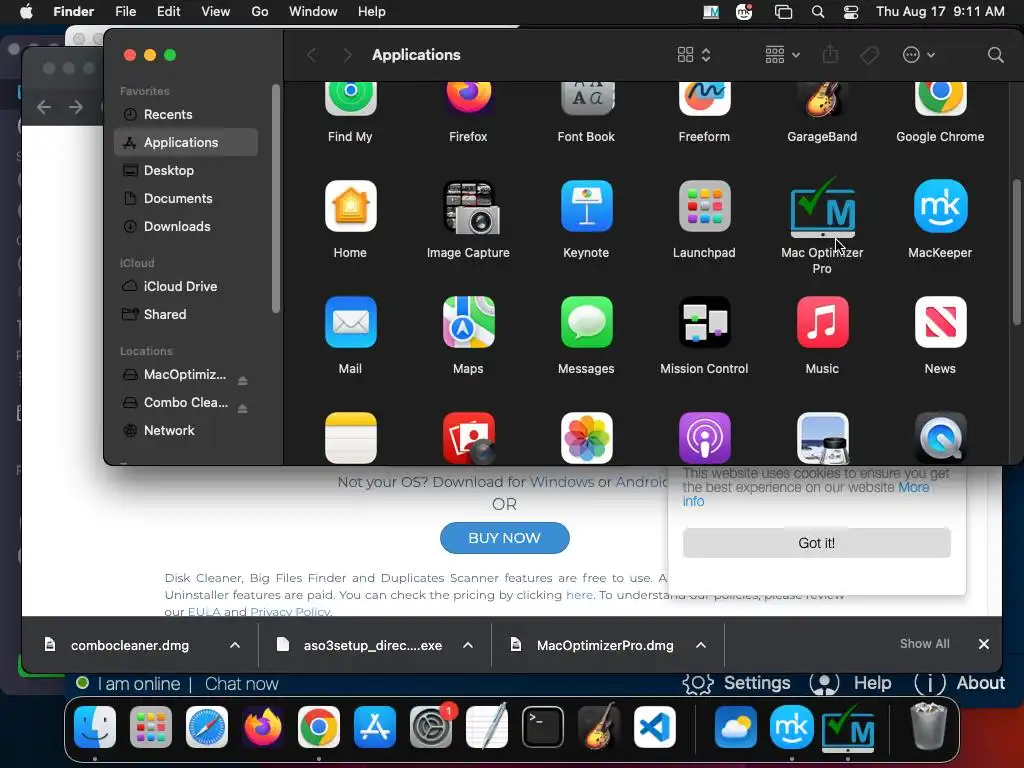This screenshot has width=1024, height=768.
Task: Open the Go menu
Action: pos(260,12)
